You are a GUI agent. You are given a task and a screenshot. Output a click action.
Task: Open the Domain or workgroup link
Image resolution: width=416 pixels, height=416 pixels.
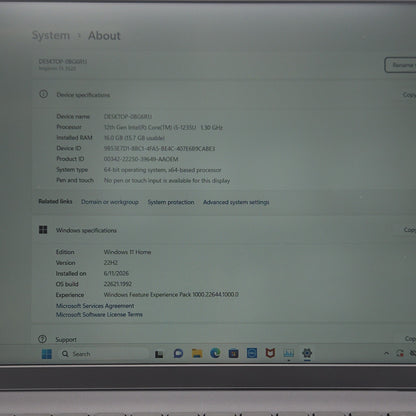pos(110,202)
